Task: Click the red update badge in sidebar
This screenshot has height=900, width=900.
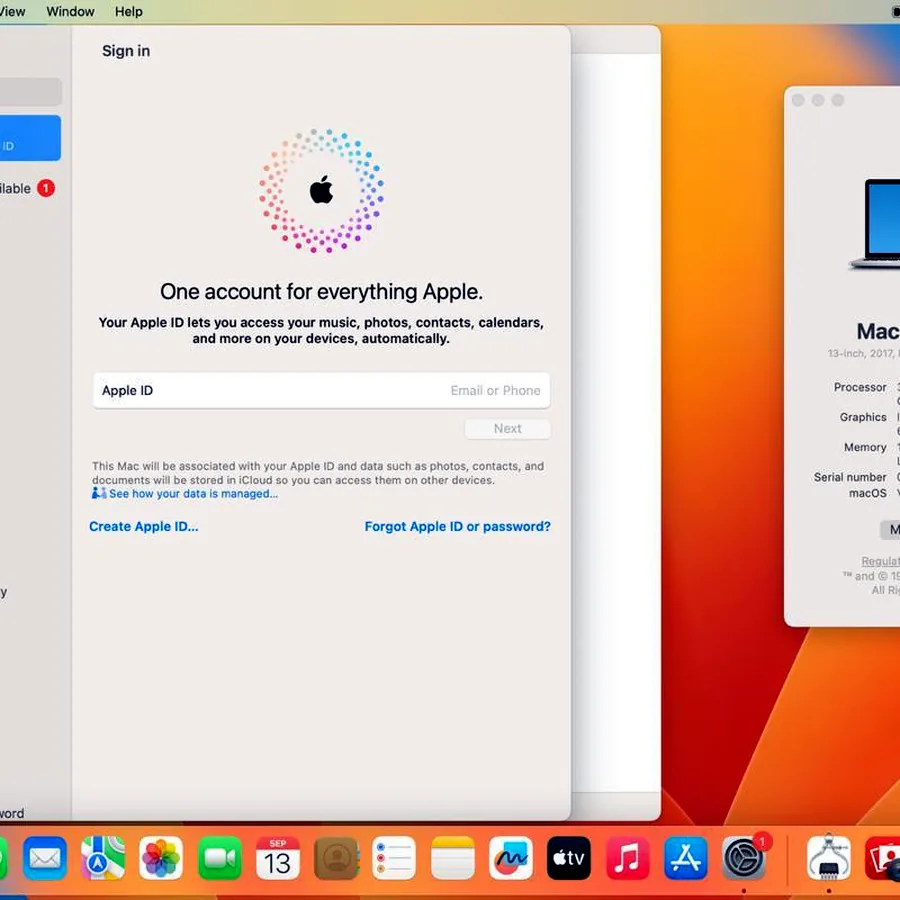Action: (x=46, y=188)
